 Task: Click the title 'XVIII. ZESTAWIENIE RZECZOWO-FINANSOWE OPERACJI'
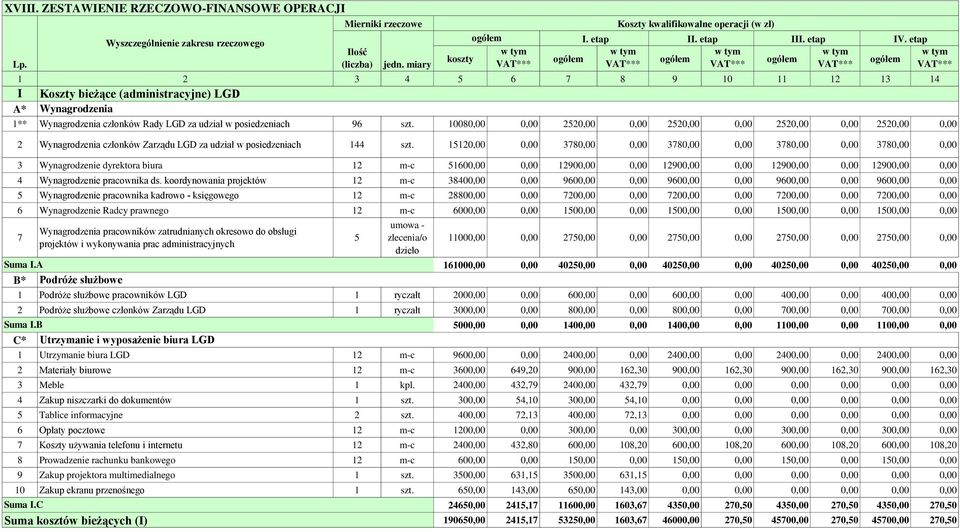(174, 8)
